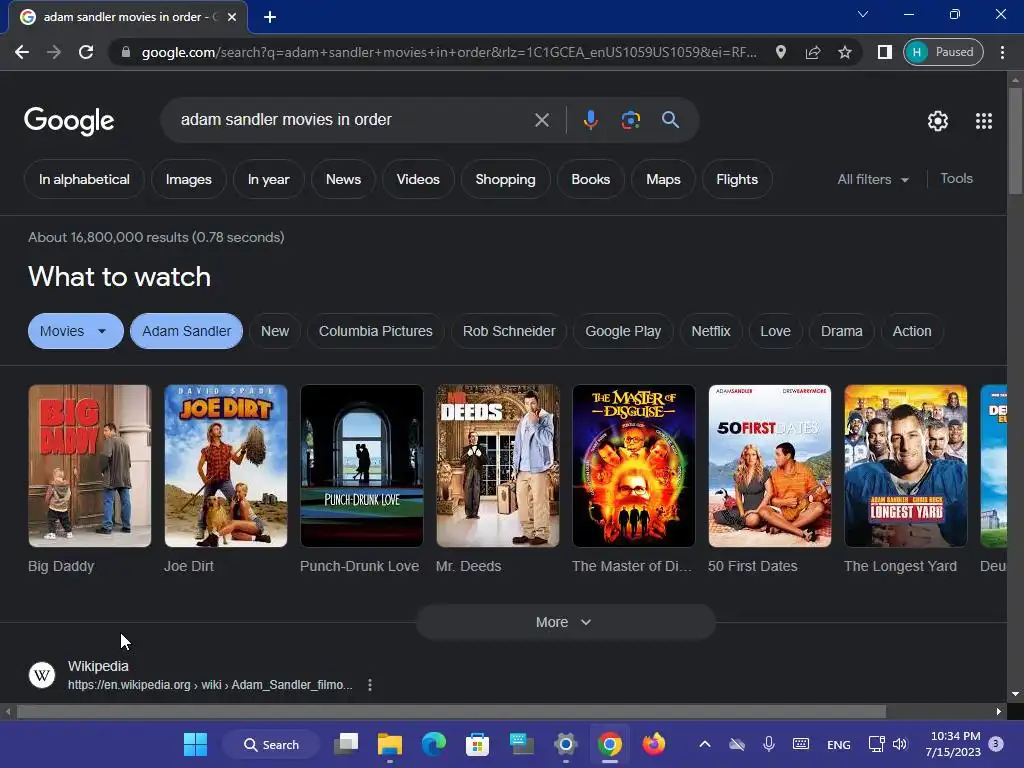Open the Punch-Drunk Love poster
This screenshot has width=1024, height=768.
tap(362, 466)
